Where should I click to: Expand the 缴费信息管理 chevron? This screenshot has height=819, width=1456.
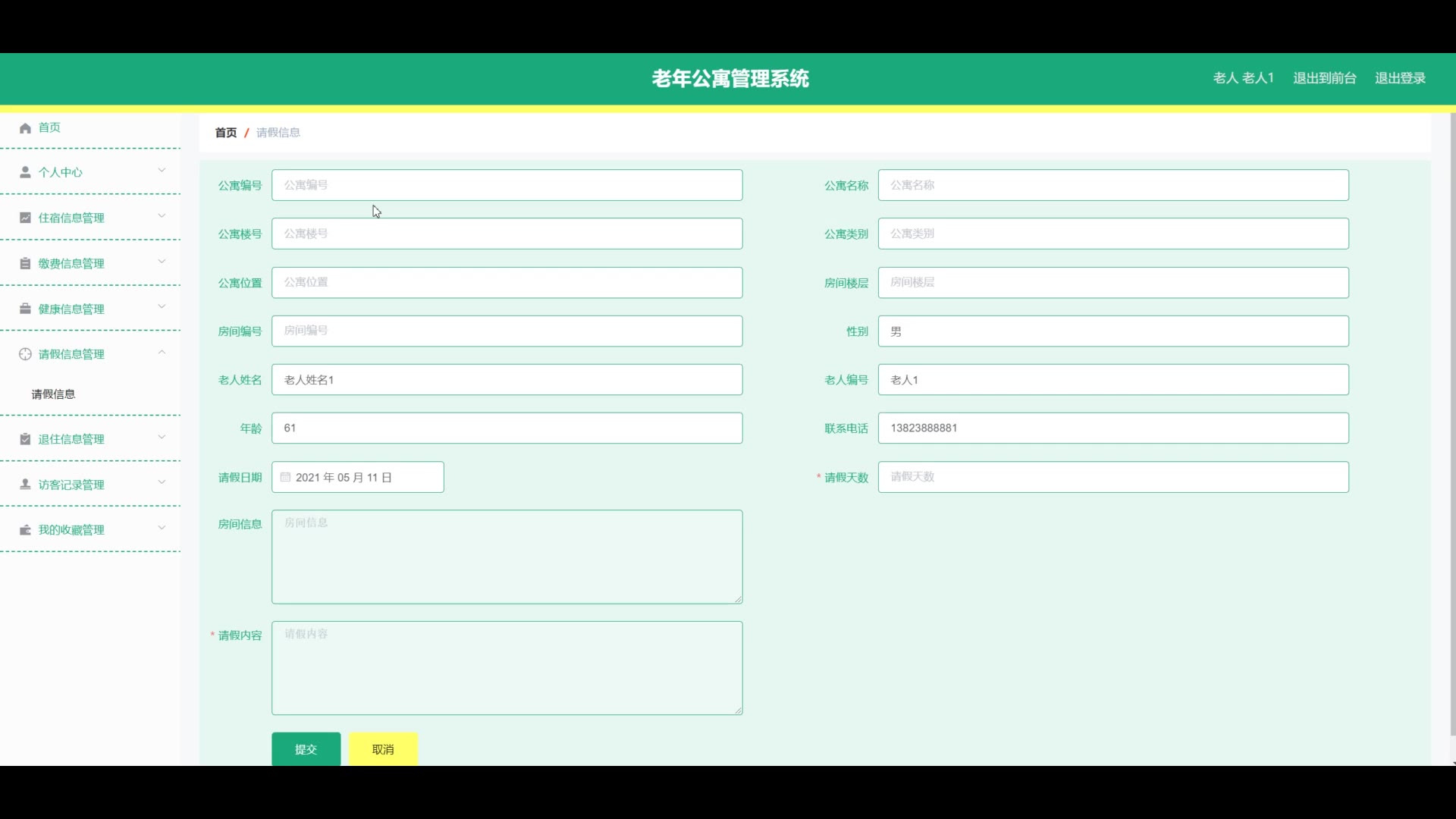click(162, 262)
